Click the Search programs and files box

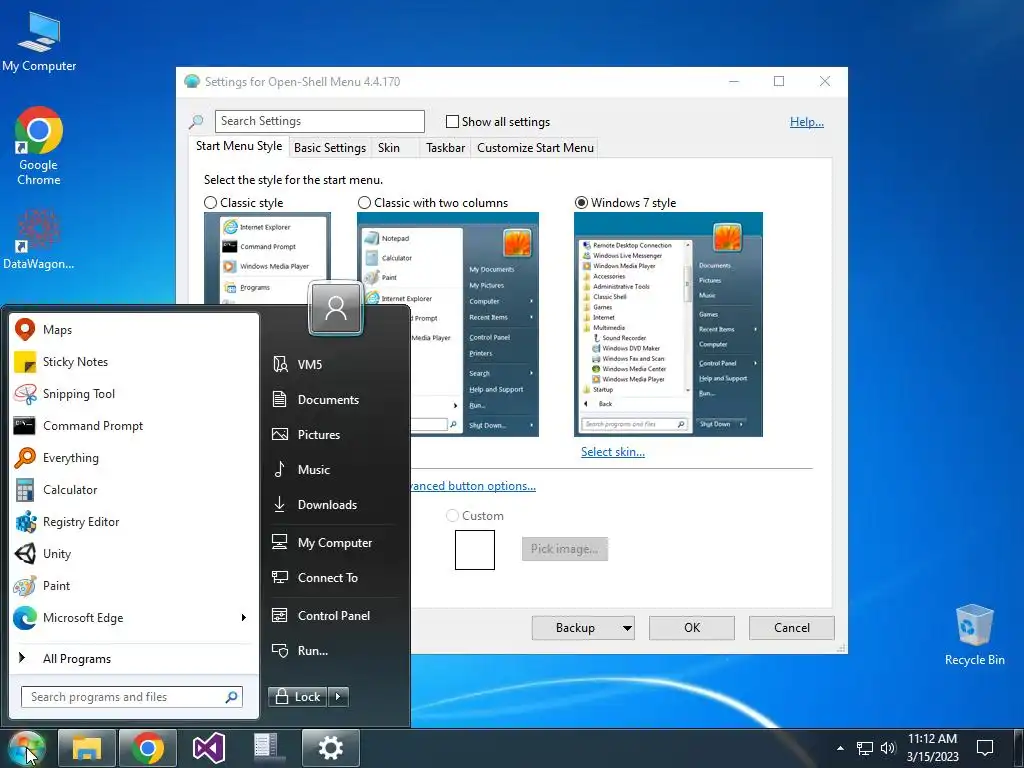pyautogui.click(x=132, y=697)
